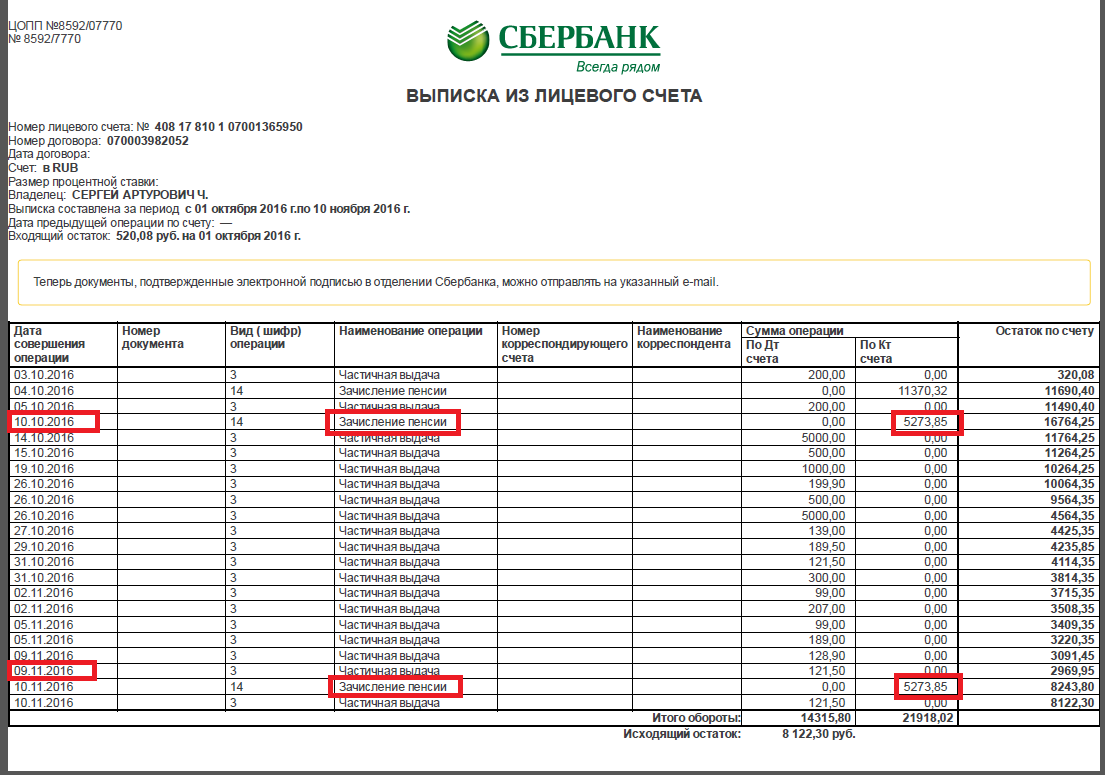Screen dimensions: 1105x775
Task: Click date cell '14.10.2016'
Action: 44,438
